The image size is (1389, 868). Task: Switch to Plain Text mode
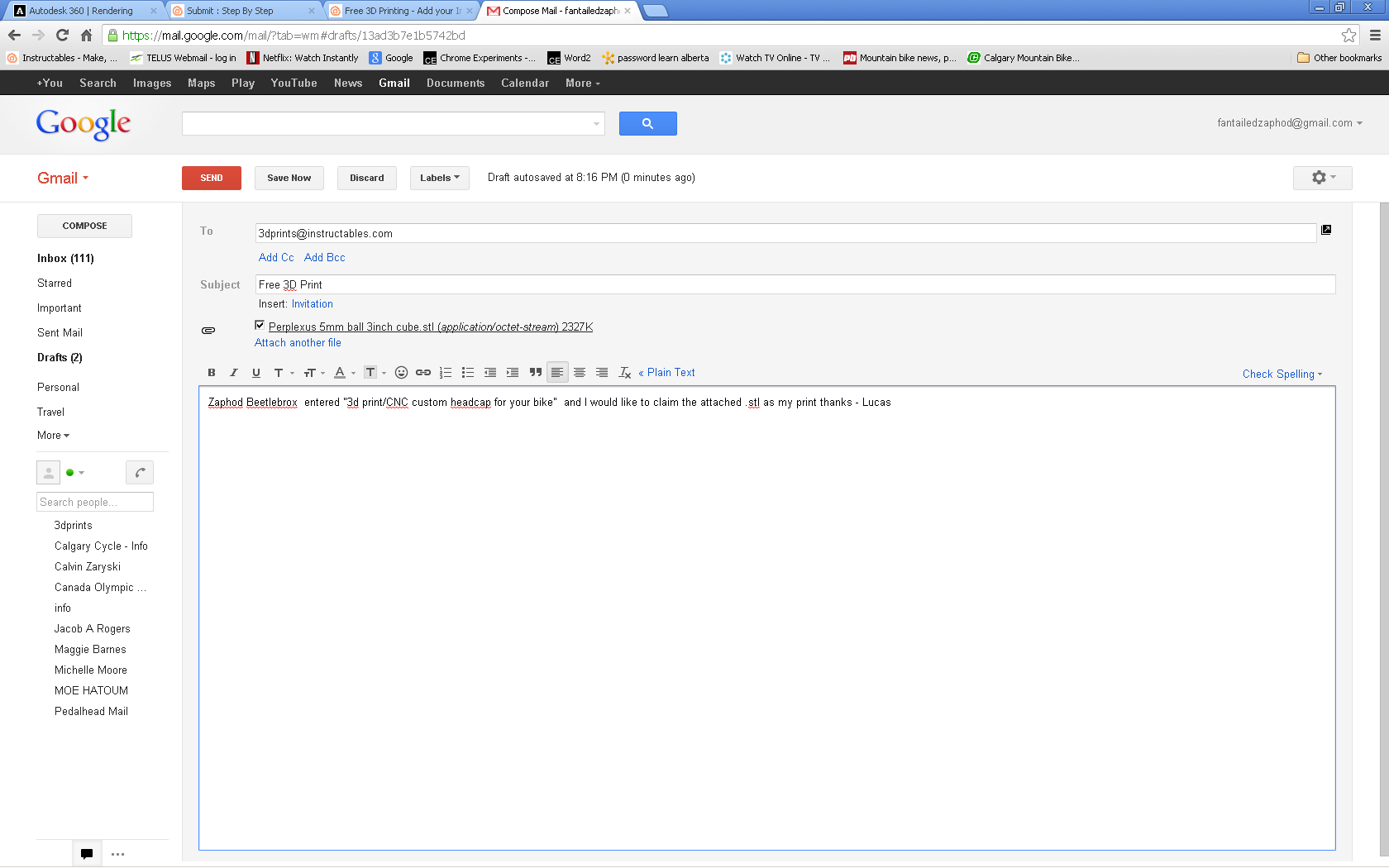[666, 373]
